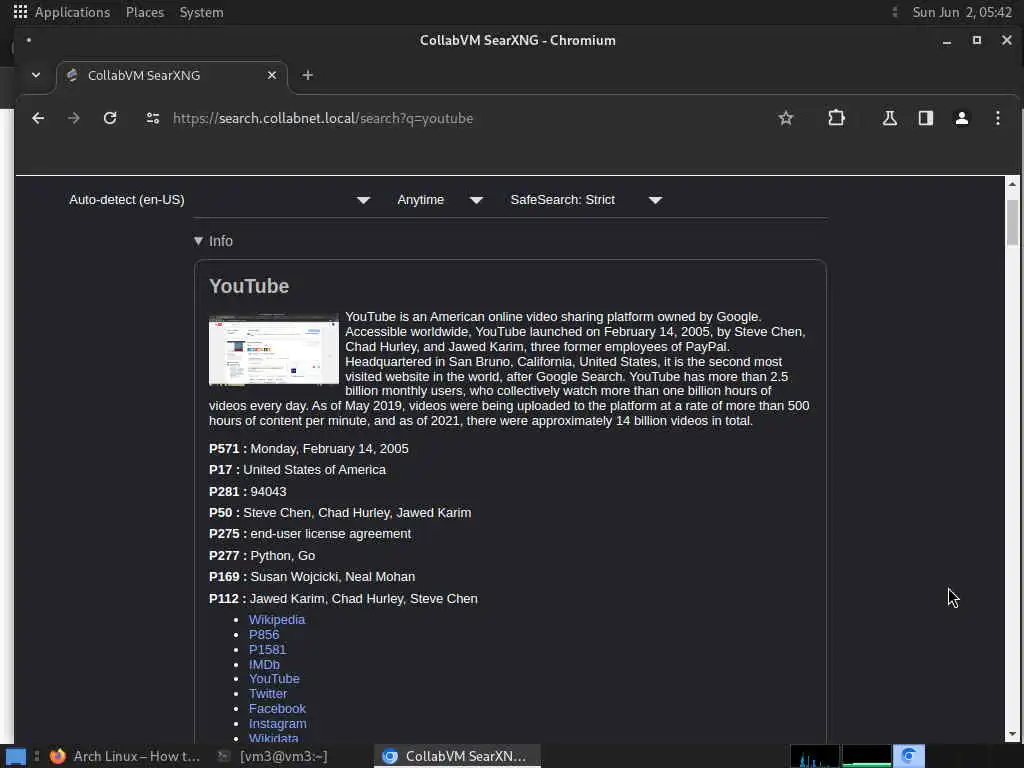Screen dimensions: 1024x768
Task: Click the P277 Python, Go row
Action: coord(262,556)
